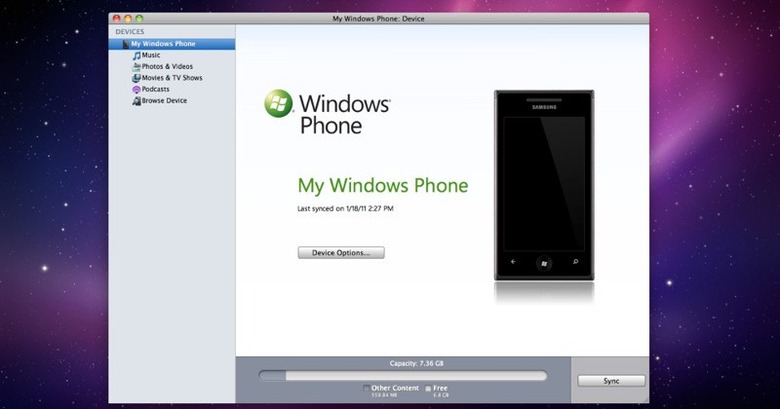Image resolution: width=780 pixels, height=409 pixels.
Task: Open Browse Device in sidebar
Action: [165, 101]
